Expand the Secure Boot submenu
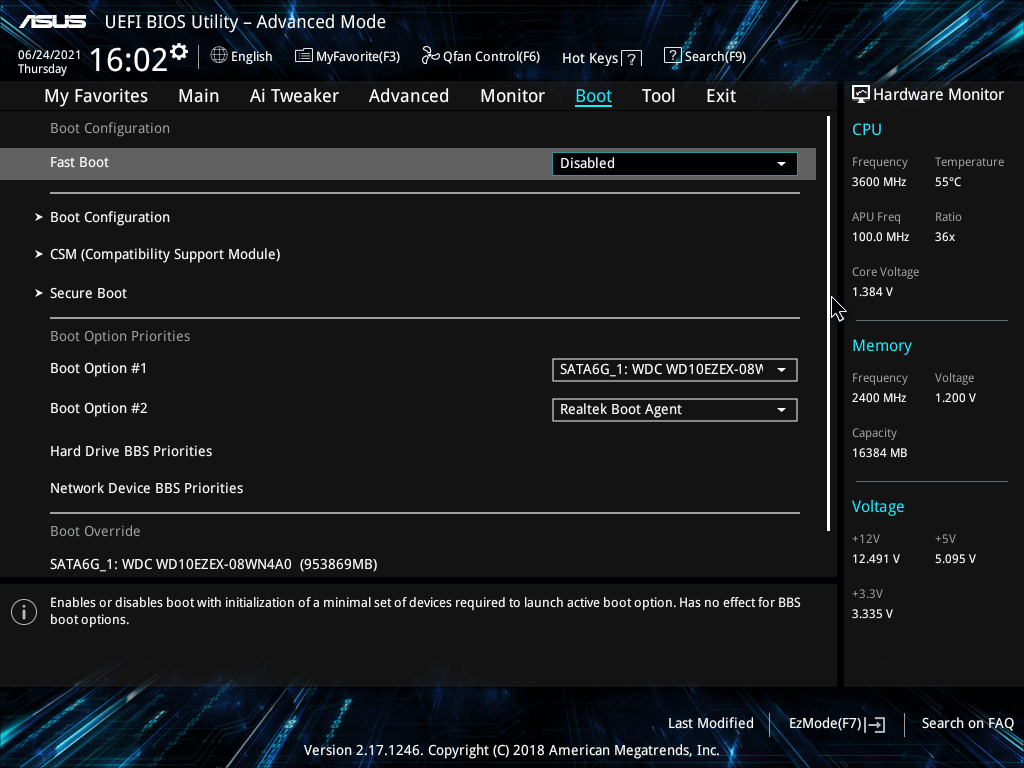The height and width of the screenshot is (768, 1024). point(88,293)
